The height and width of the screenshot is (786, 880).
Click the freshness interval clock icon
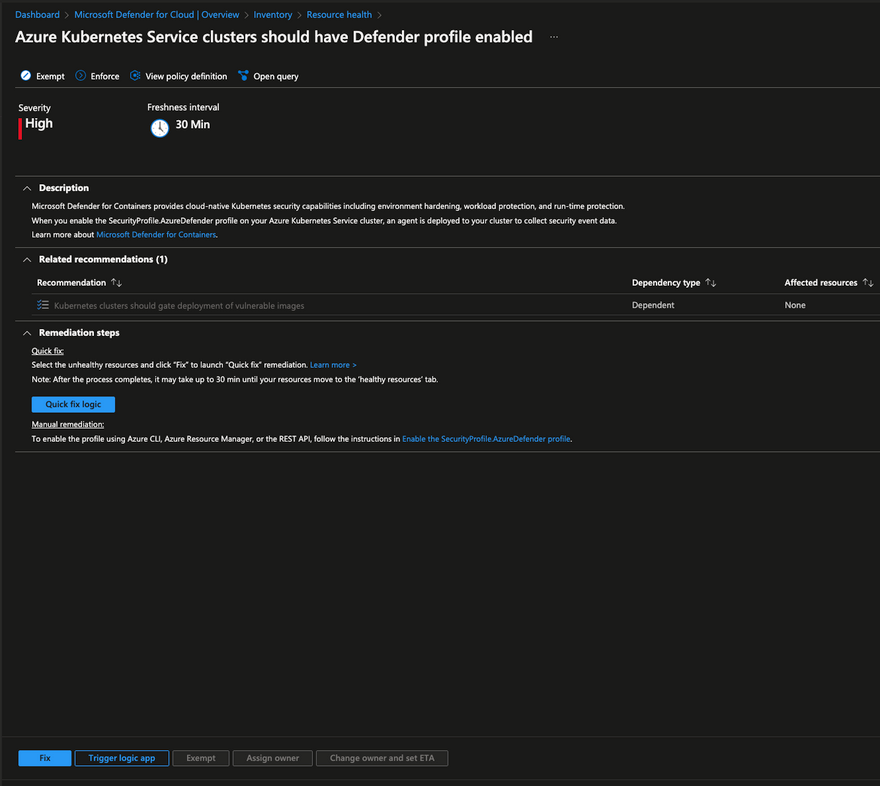[x=159, y=128]
